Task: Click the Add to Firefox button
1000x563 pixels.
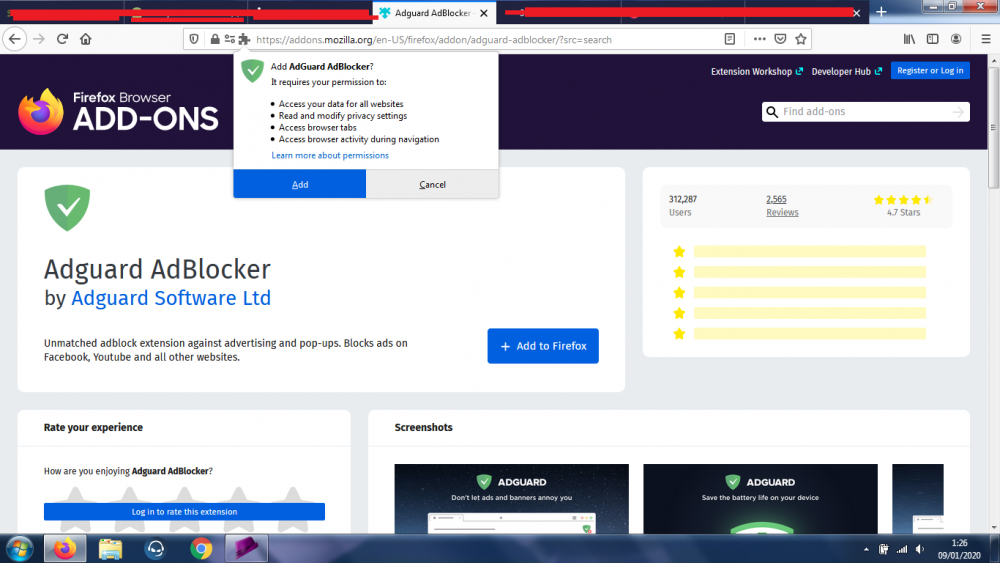Action: [x=543, y=346]
